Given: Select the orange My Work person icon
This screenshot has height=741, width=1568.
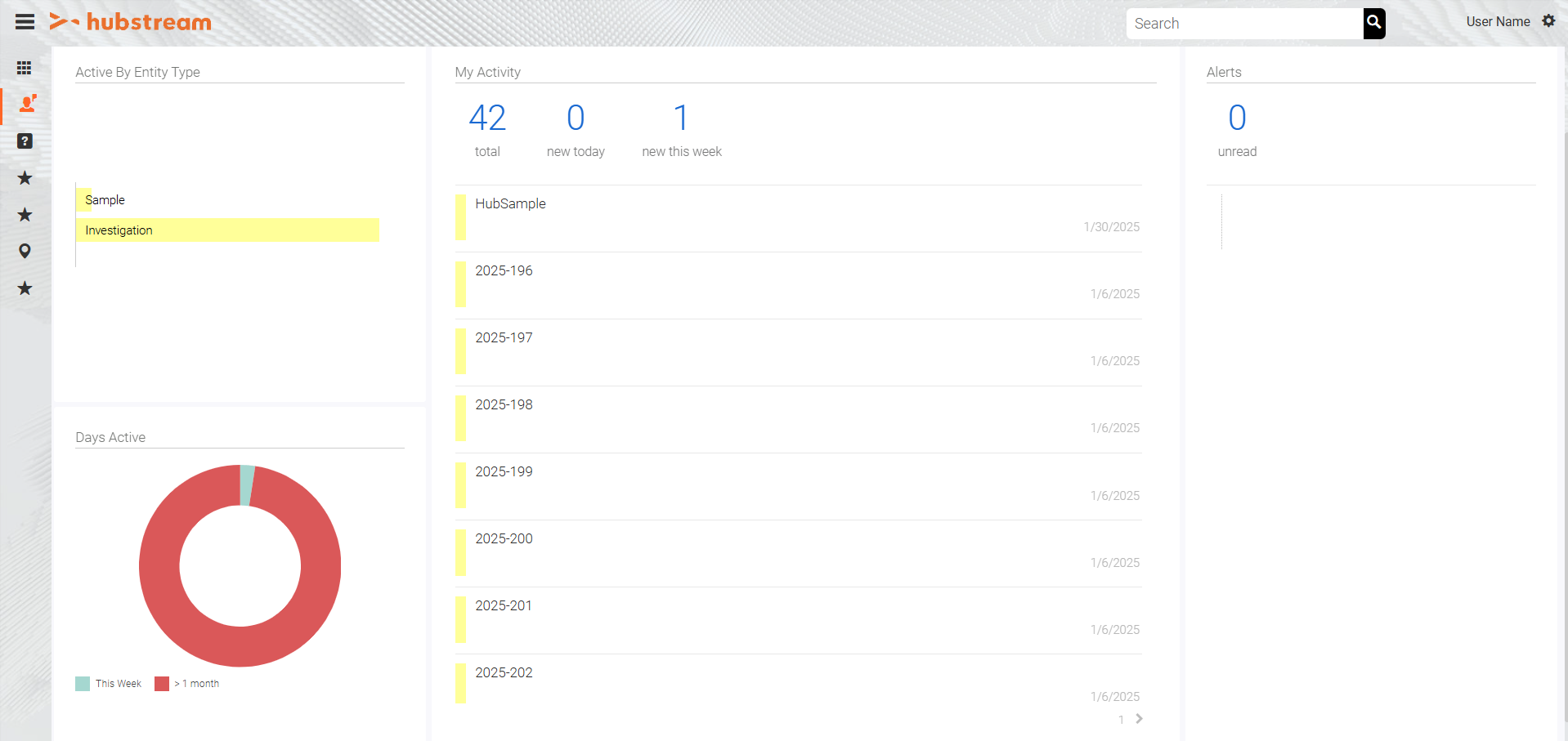Looking at the screenshot, I should 27,104.
